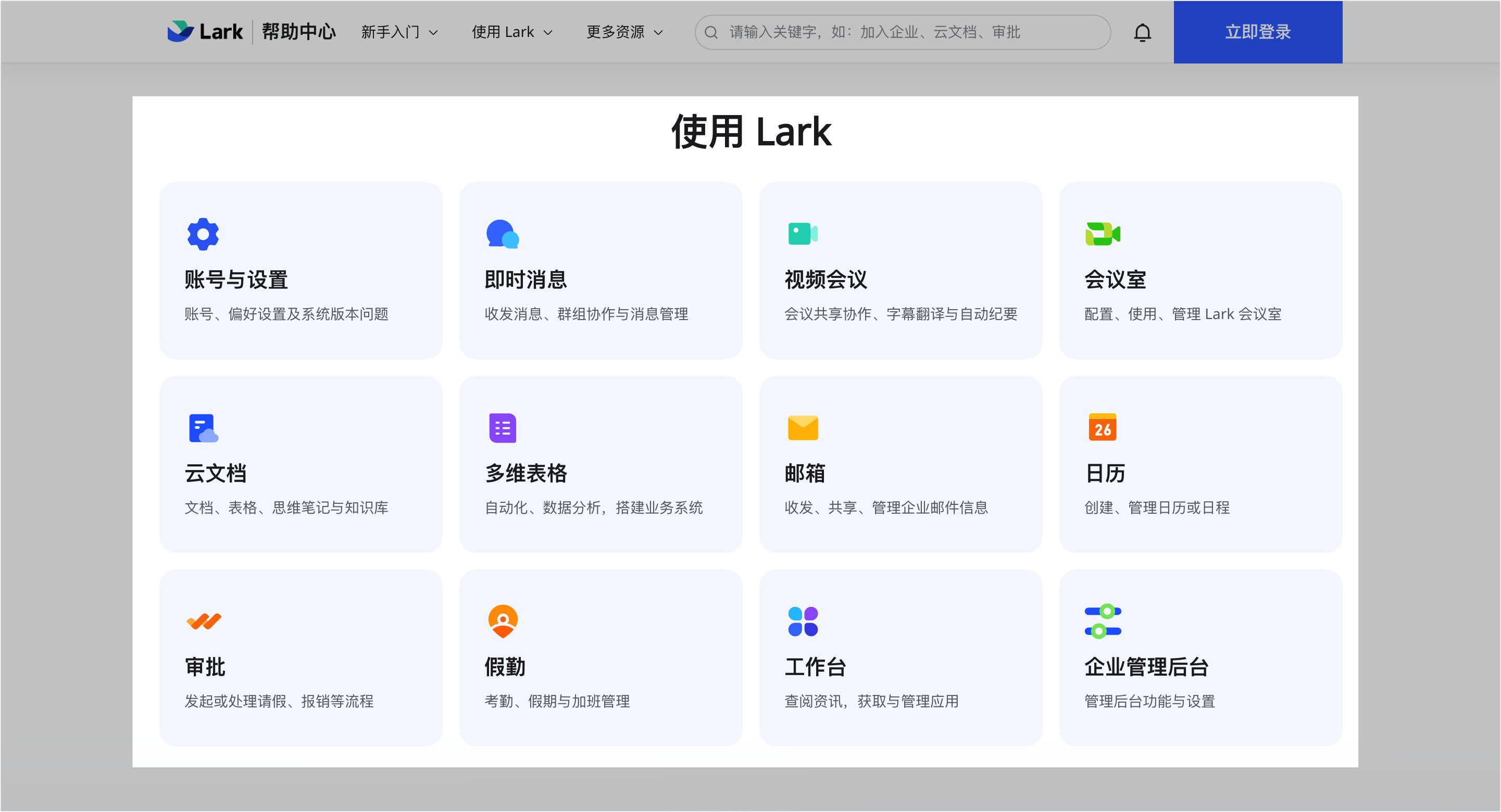Open the 假勤 card title
The width and height of the screenshot is (1501, 812).
[505, 667]
